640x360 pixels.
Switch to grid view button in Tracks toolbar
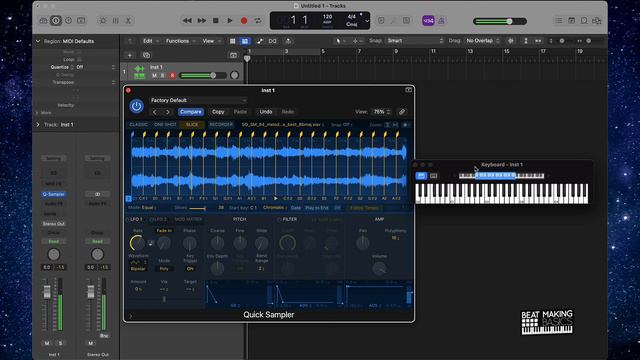coord(233,41)
